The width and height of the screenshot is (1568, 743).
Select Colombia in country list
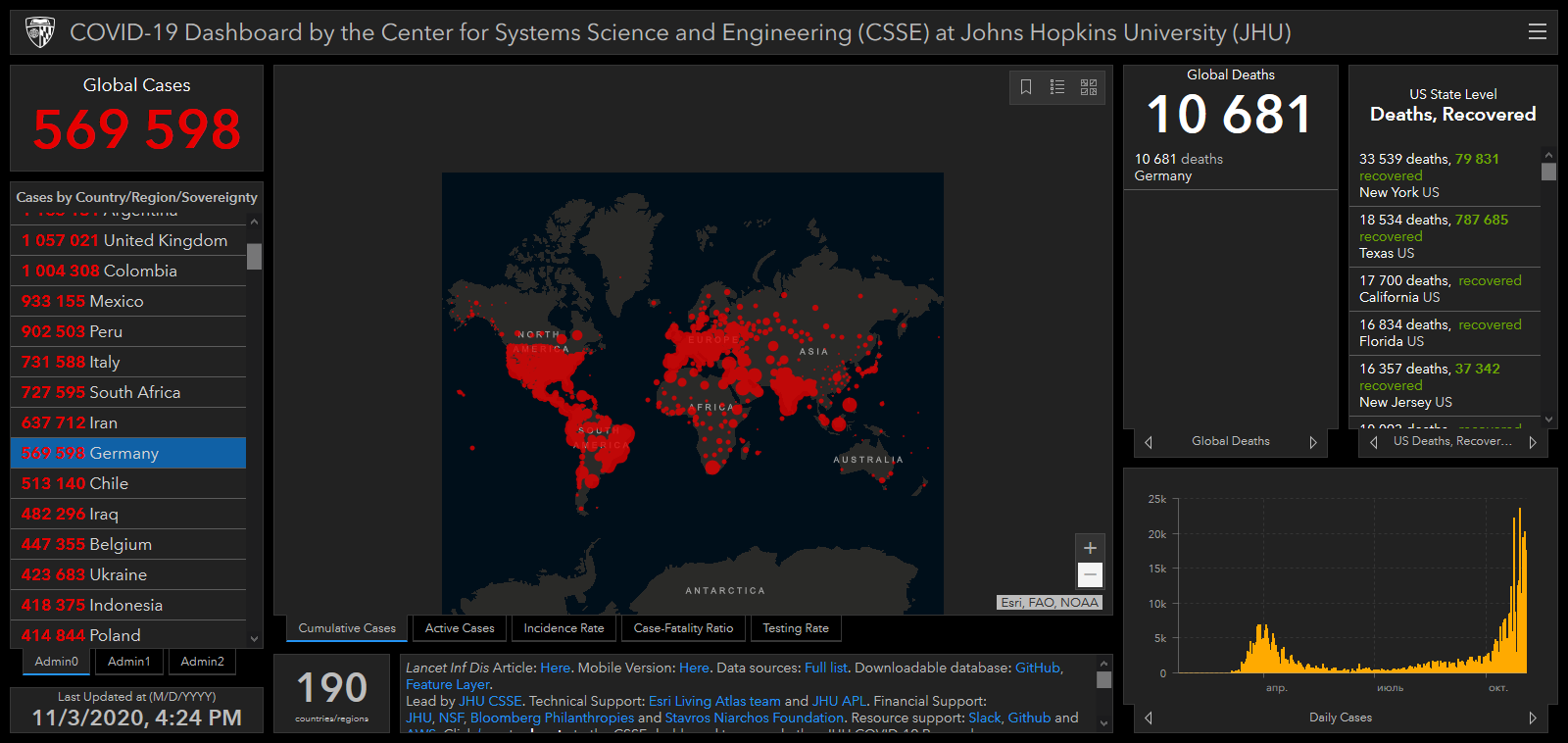(128, 271)
